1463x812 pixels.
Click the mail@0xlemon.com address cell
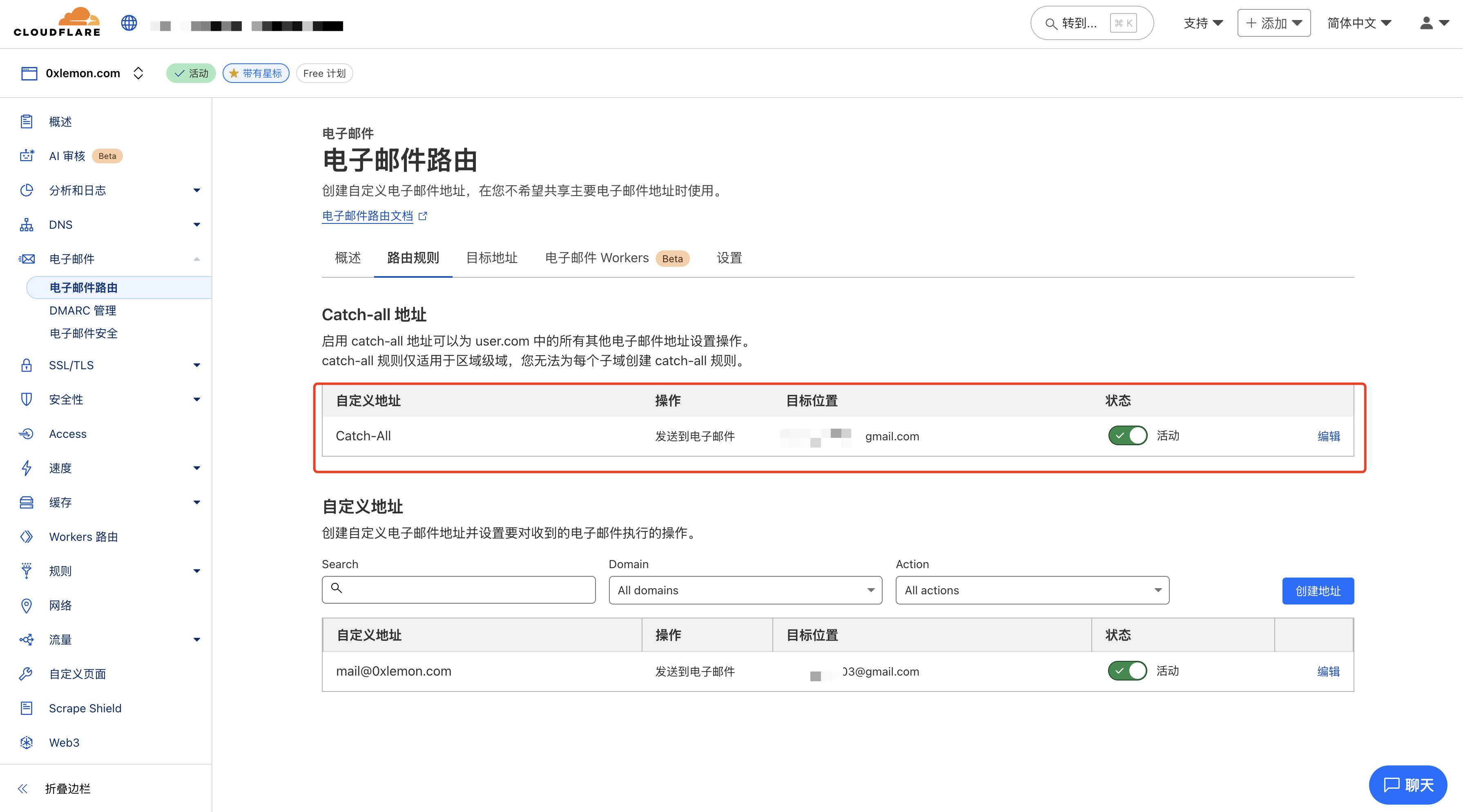click(x=393, y=671)
